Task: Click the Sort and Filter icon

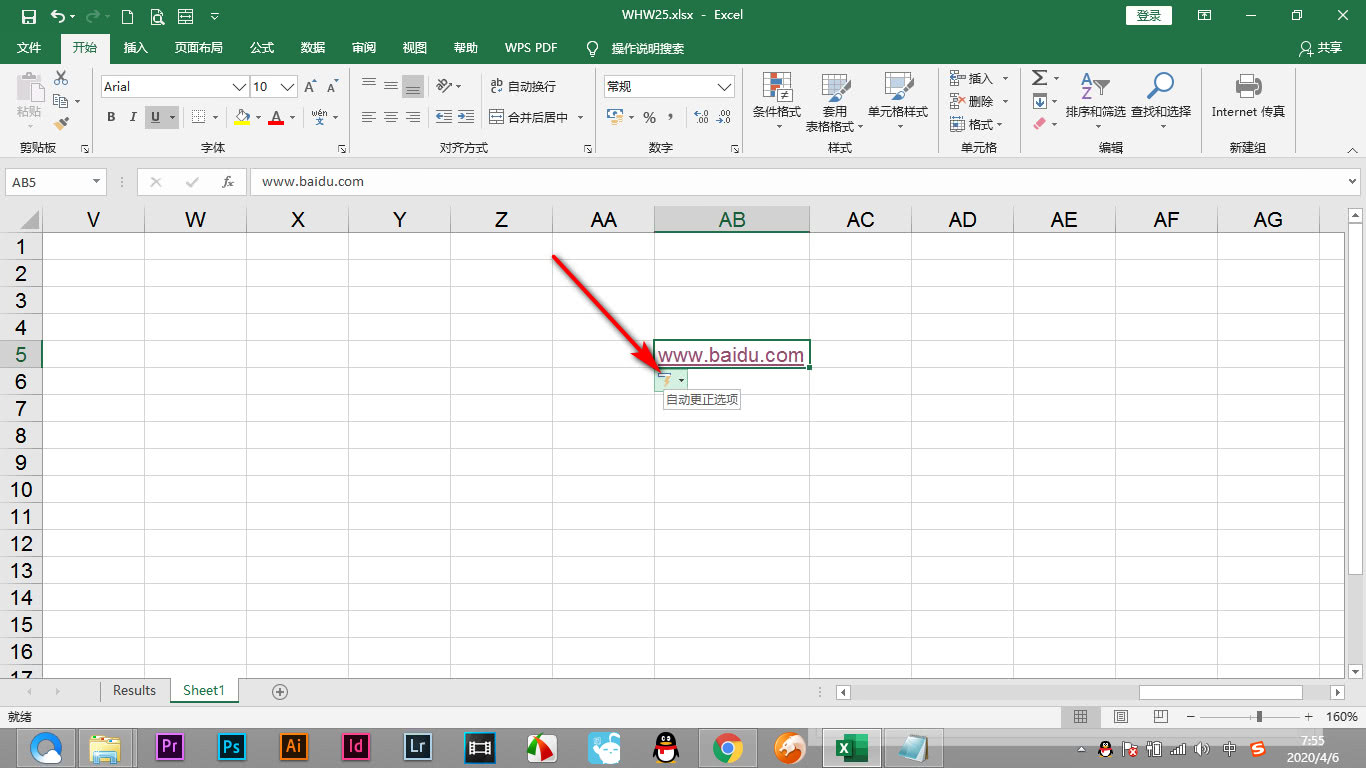Action: click(1094, 87)
